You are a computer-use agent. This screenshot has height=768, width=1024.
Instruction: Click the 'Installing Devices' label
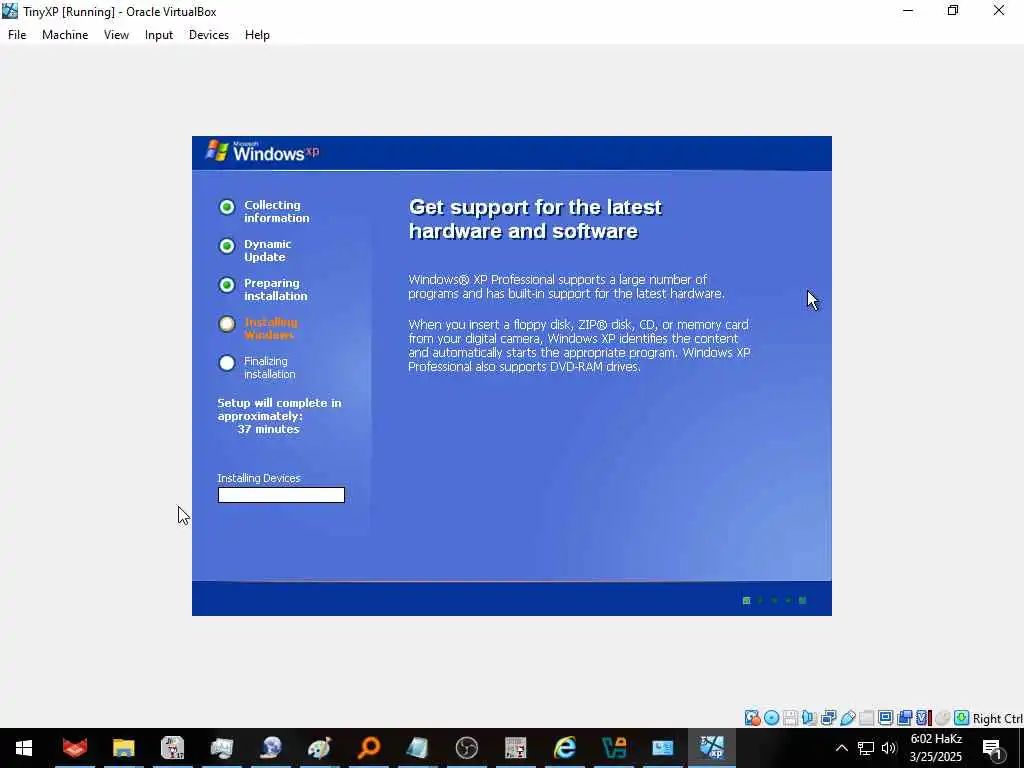coord(259,478)
